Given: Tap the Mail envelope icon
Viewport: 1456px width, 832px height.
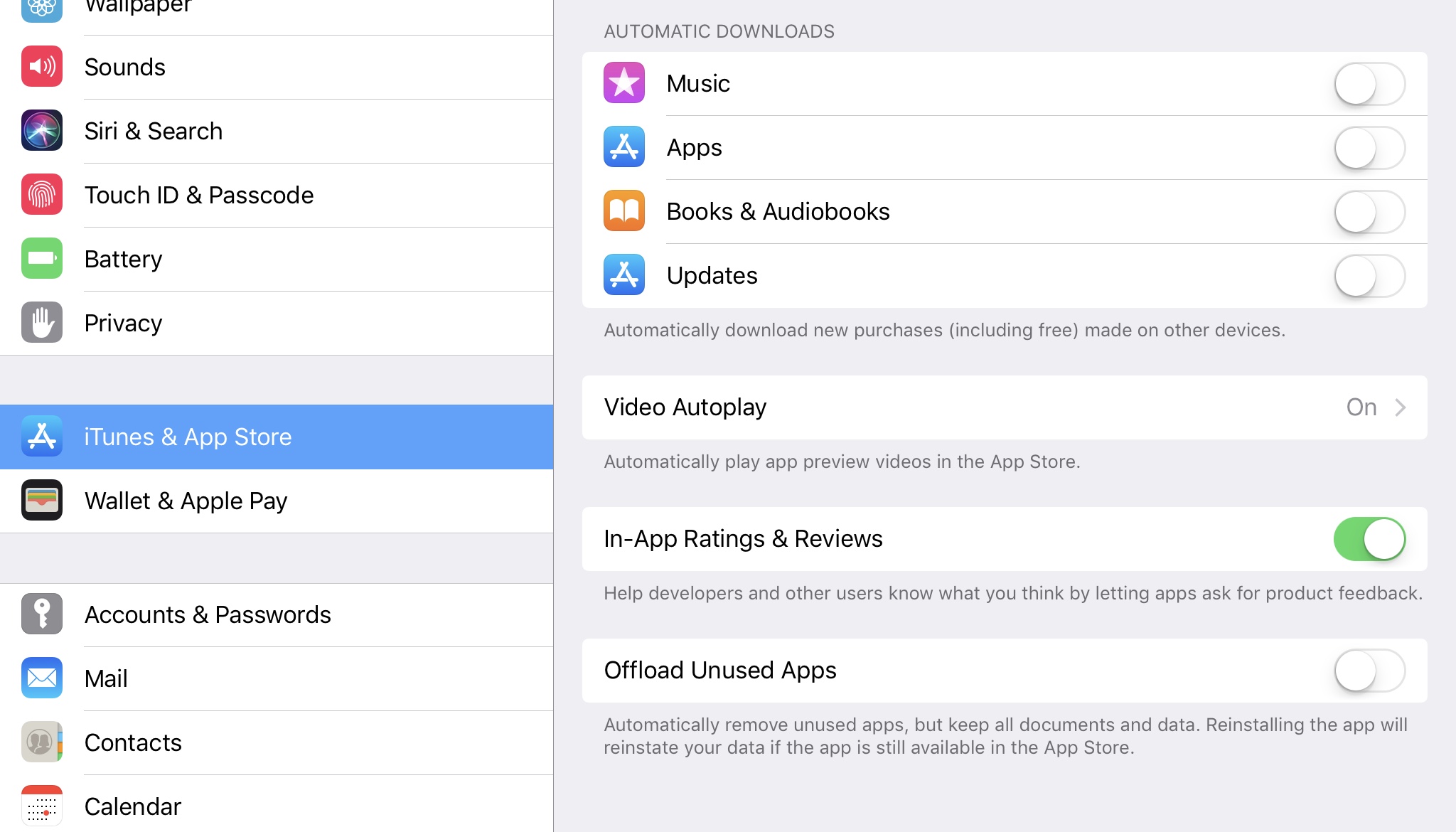Looking at the screenshot, I should click(42, 678).
